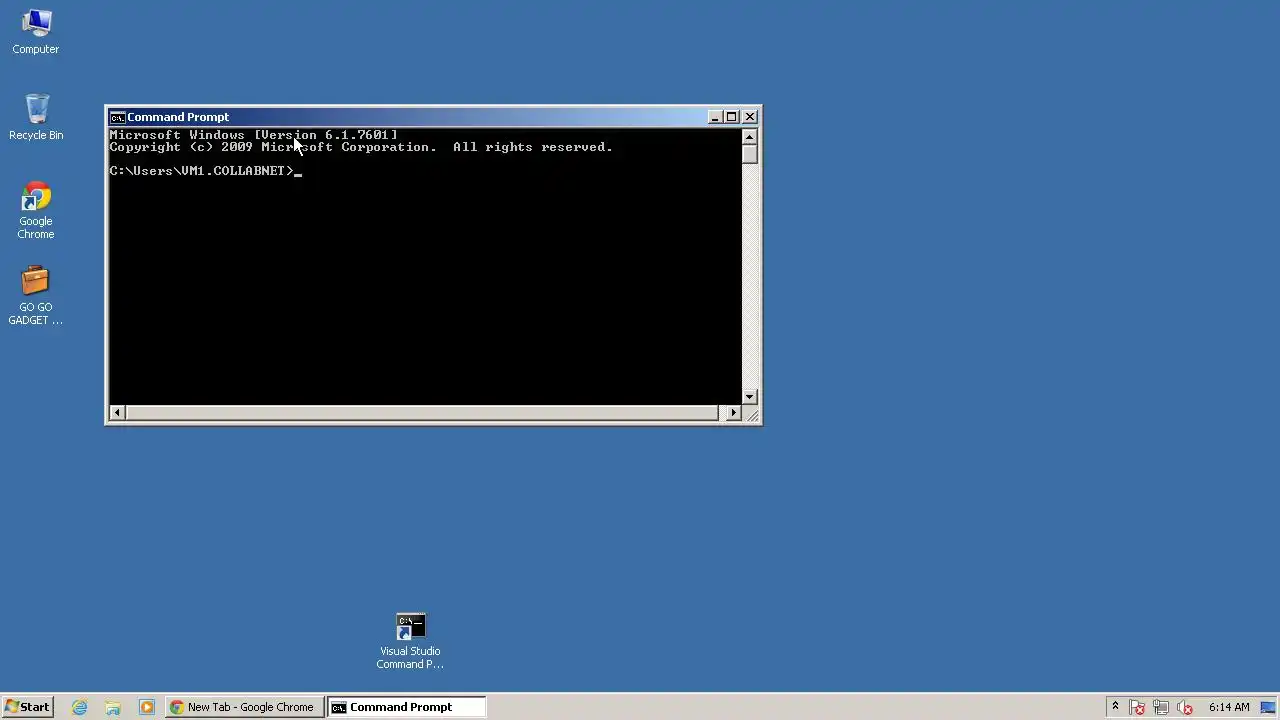
Task: Click the Microsoft Windows version line
Action: coord(253,135)
